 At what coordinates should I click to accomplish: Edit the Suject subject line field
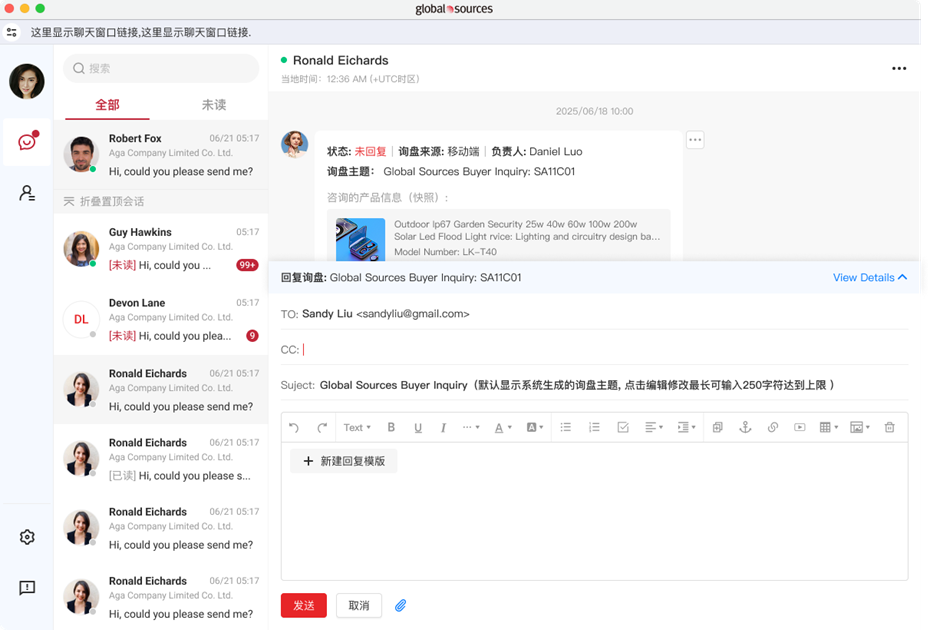coord(594,385)
